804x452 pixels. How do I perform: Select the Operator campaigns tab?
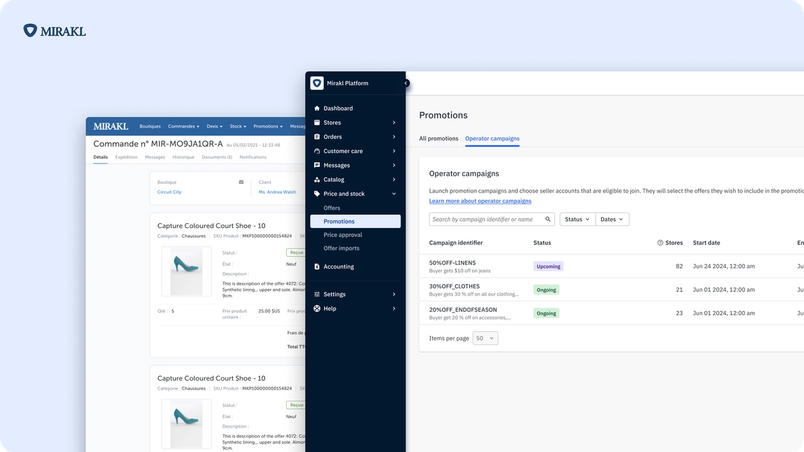coord(492,138)
